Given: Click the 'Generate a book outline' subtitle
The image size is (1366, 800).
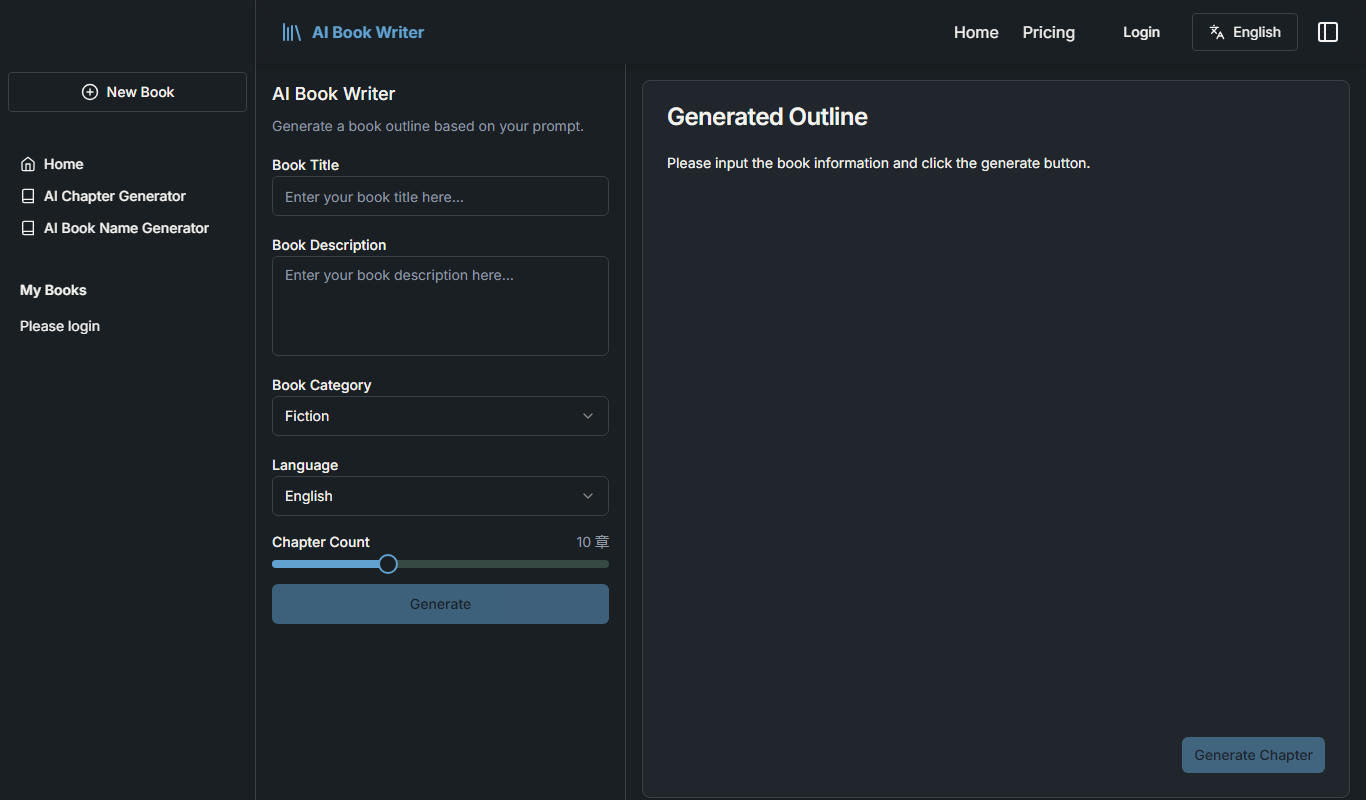Looking at the screenshot, I should [428, 126].
